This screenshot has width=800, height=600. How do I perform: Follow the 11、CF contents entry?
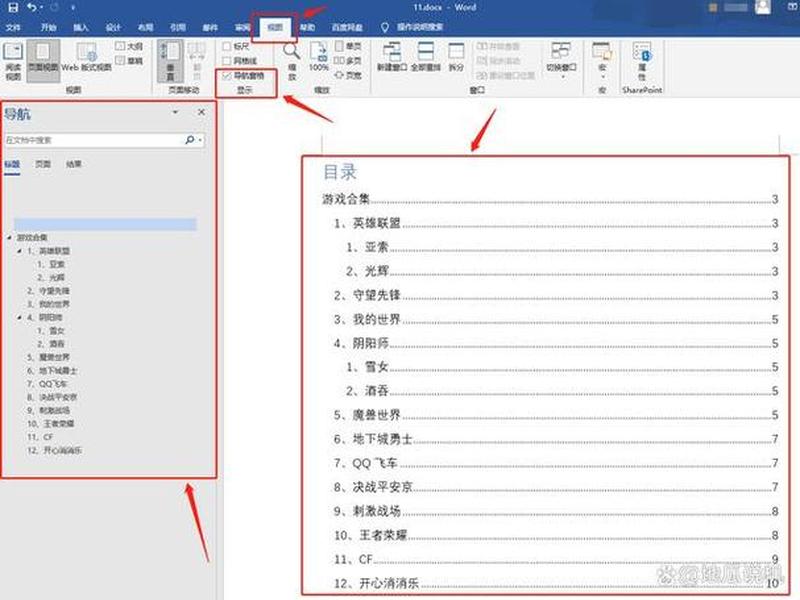[x=556, y=559]
